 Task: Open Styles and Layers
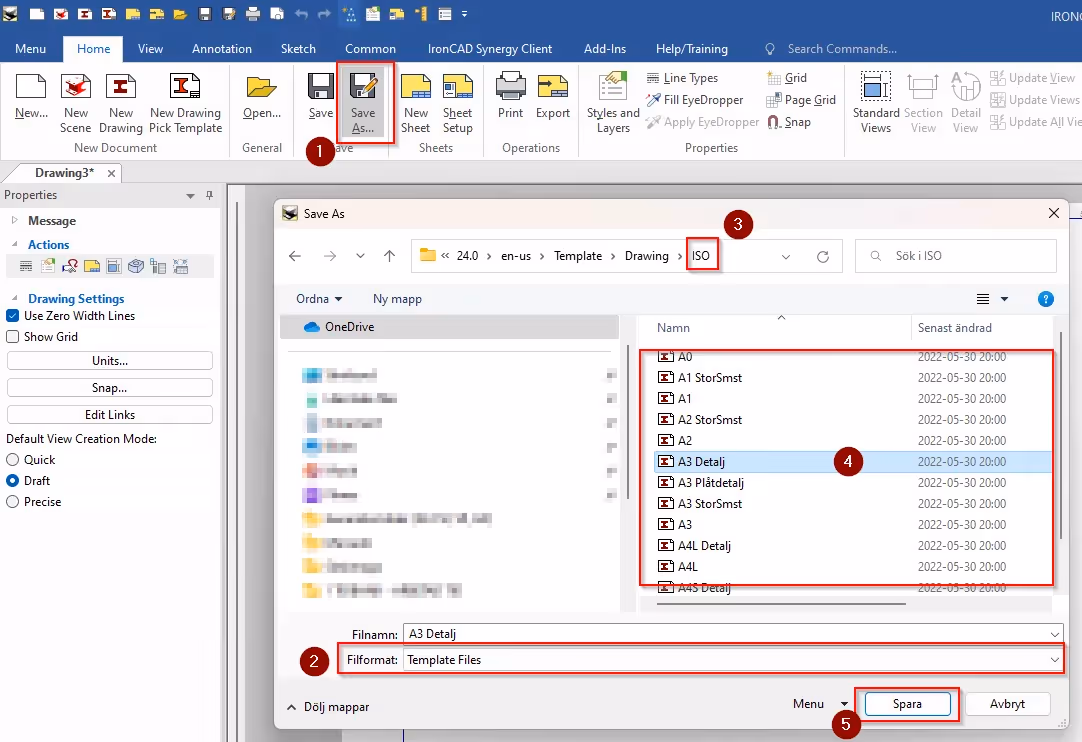(613, 104)
